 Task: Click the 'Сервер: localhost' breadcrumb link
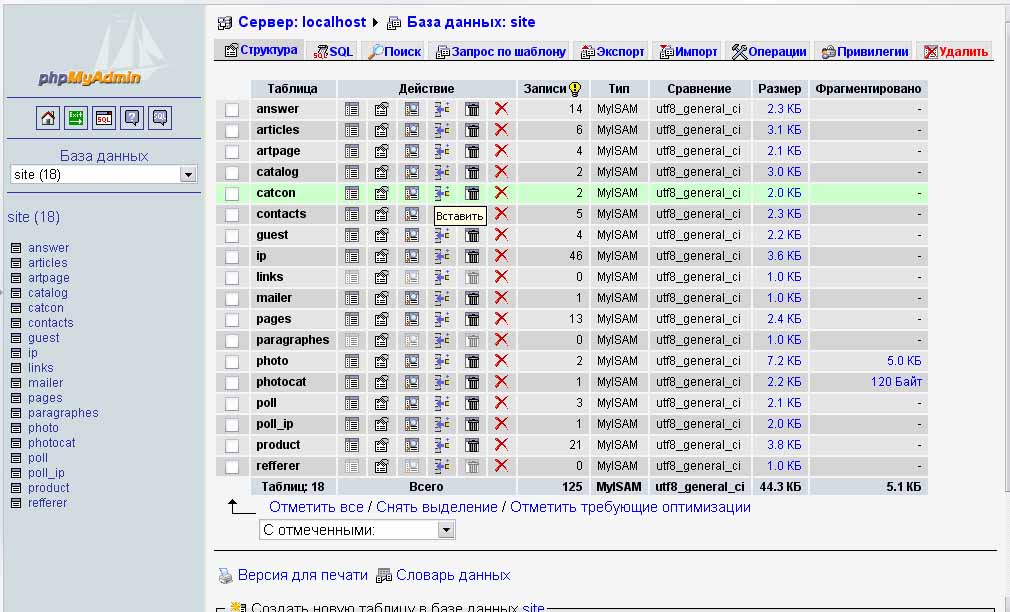(x=302, y=22)
